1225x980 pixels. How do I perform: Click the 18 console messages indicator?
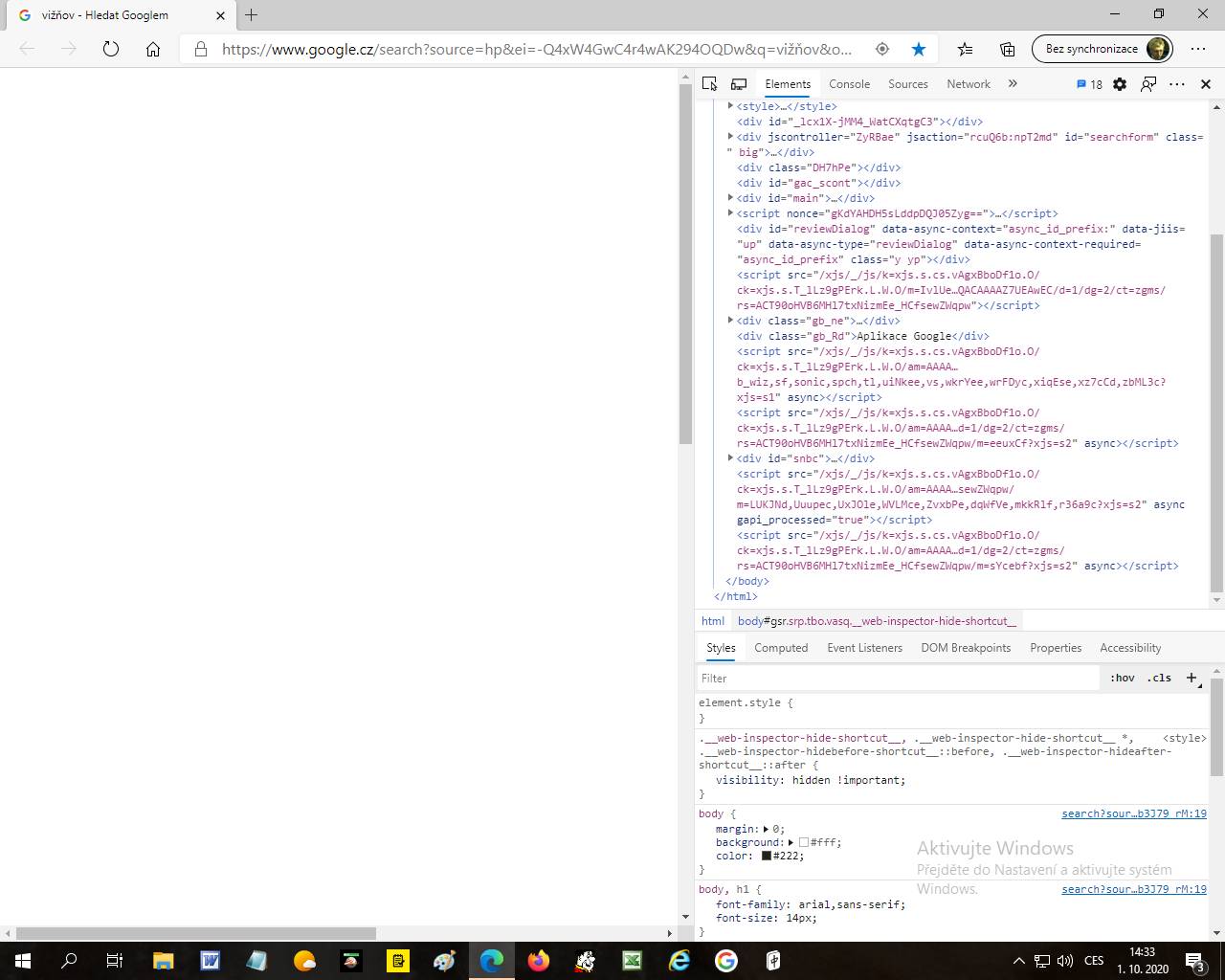tap(1089, 84)
